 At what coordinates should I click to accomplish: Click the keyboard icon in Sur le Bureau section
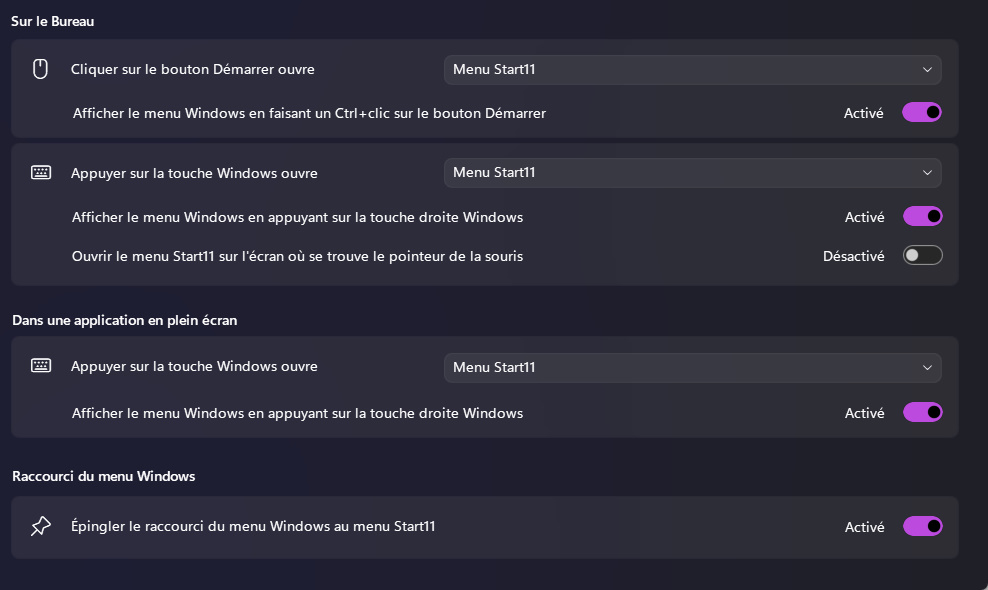(40, 173)
